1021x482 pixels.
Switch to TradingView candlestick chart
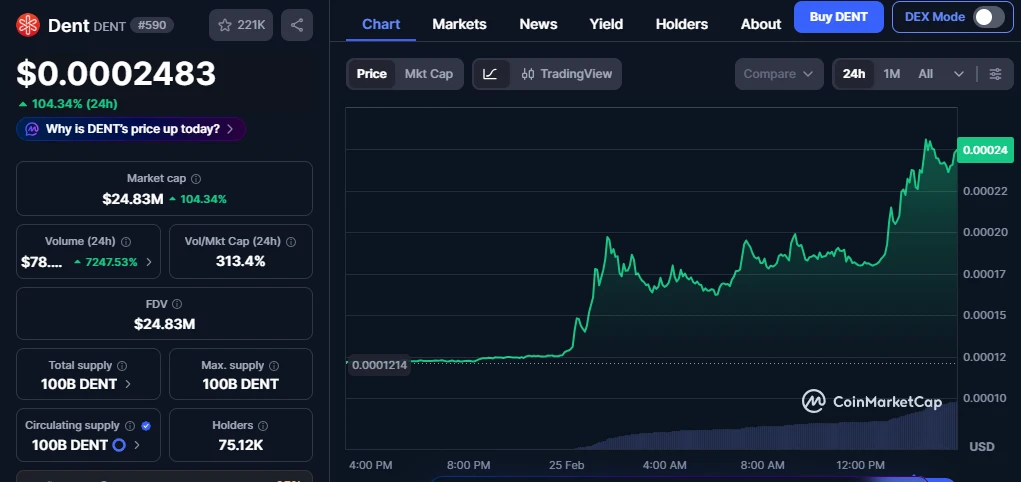tap(566, 74)
